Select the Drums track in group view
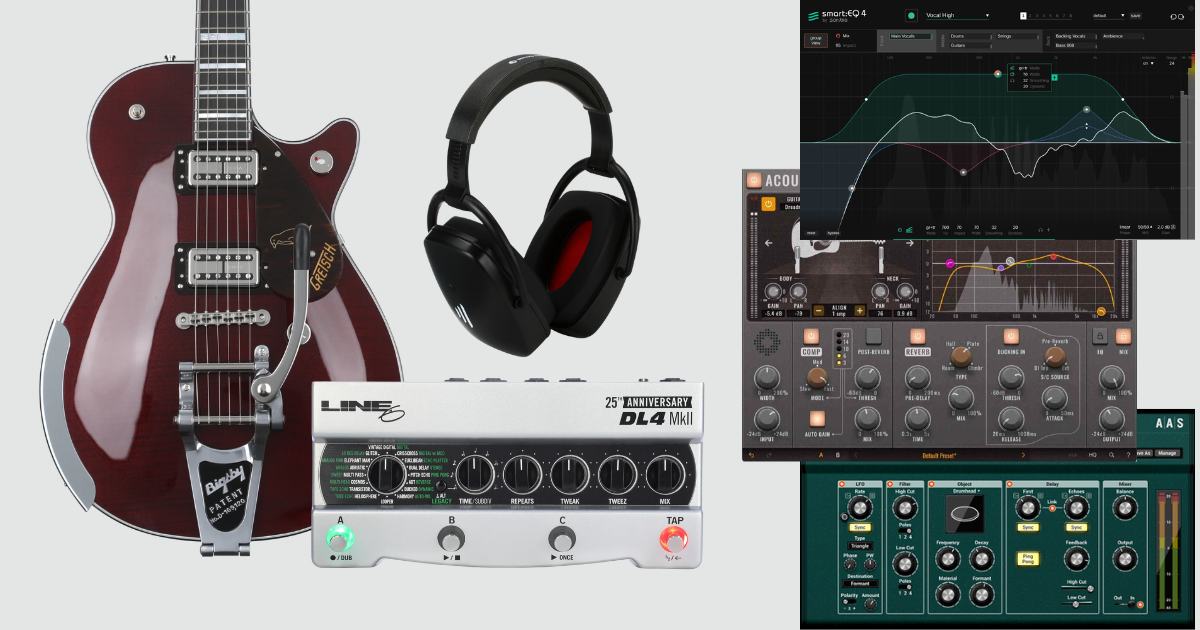The height and width of the screenshot is (630, 1200). 970,36
